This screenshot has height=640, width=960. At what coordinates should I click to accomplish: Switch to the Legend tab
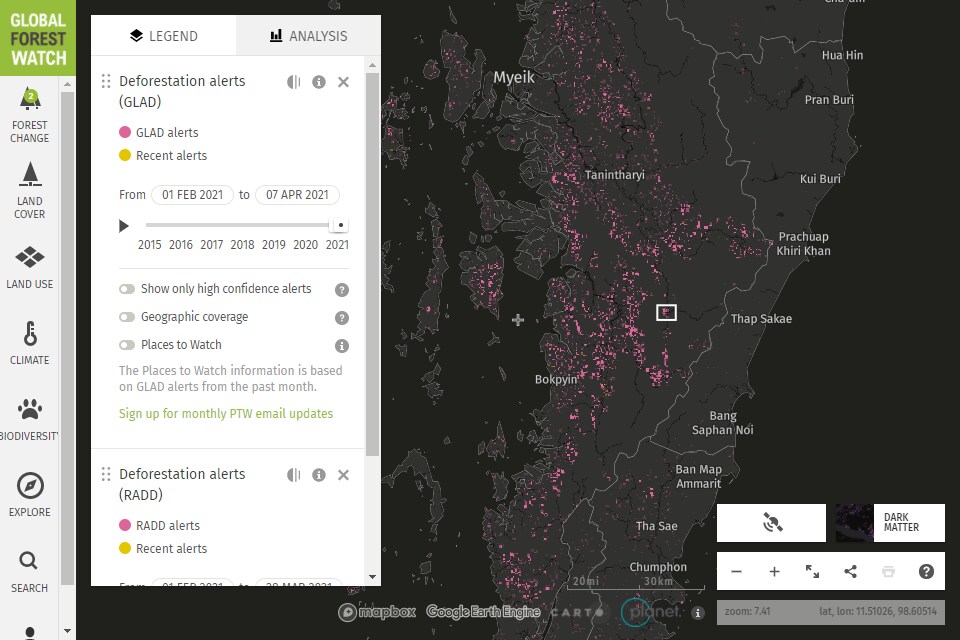coord(163,36)
